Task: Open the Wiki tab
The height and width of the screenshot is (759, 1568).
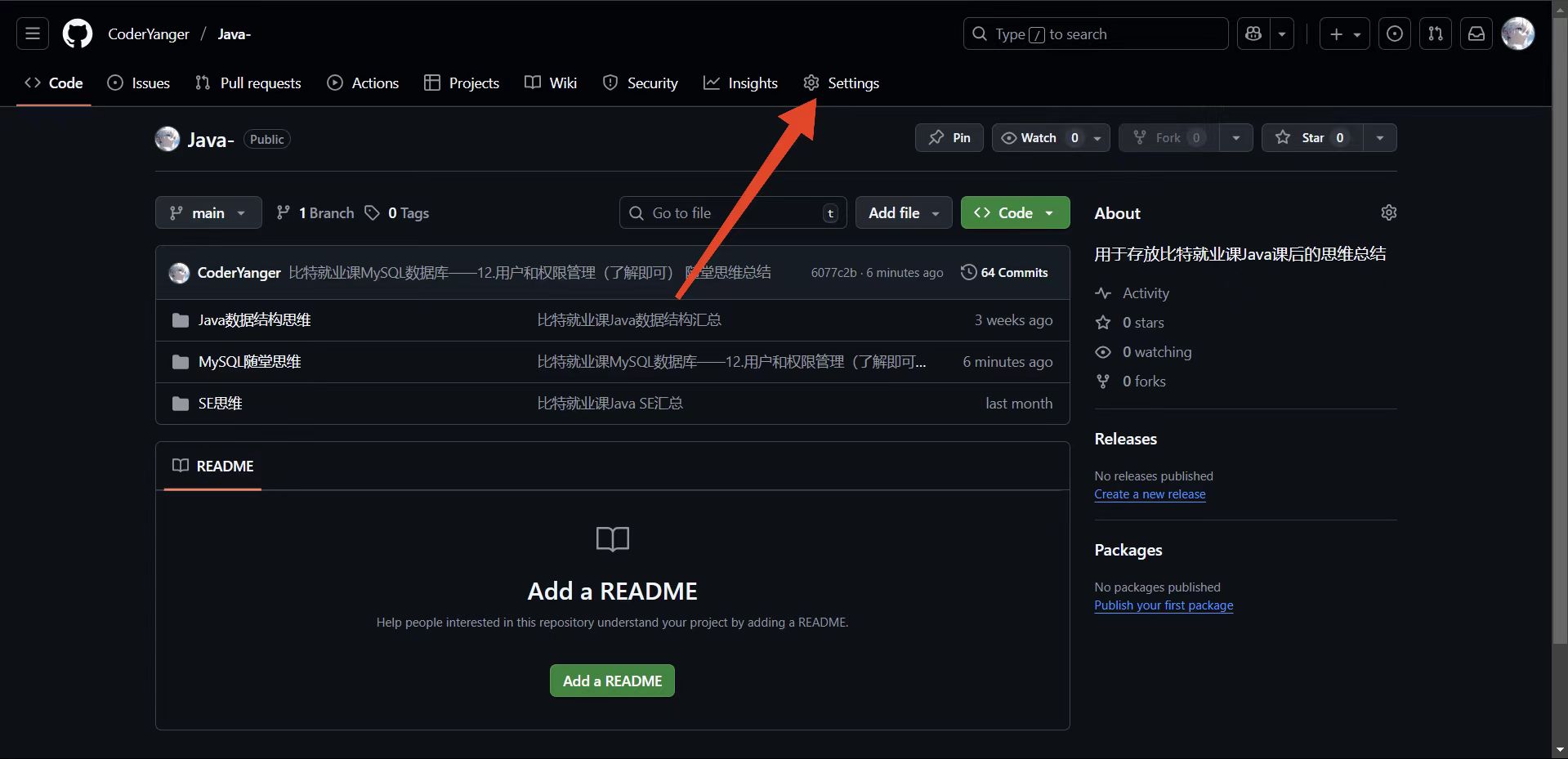Action: (x=551, y=83)
